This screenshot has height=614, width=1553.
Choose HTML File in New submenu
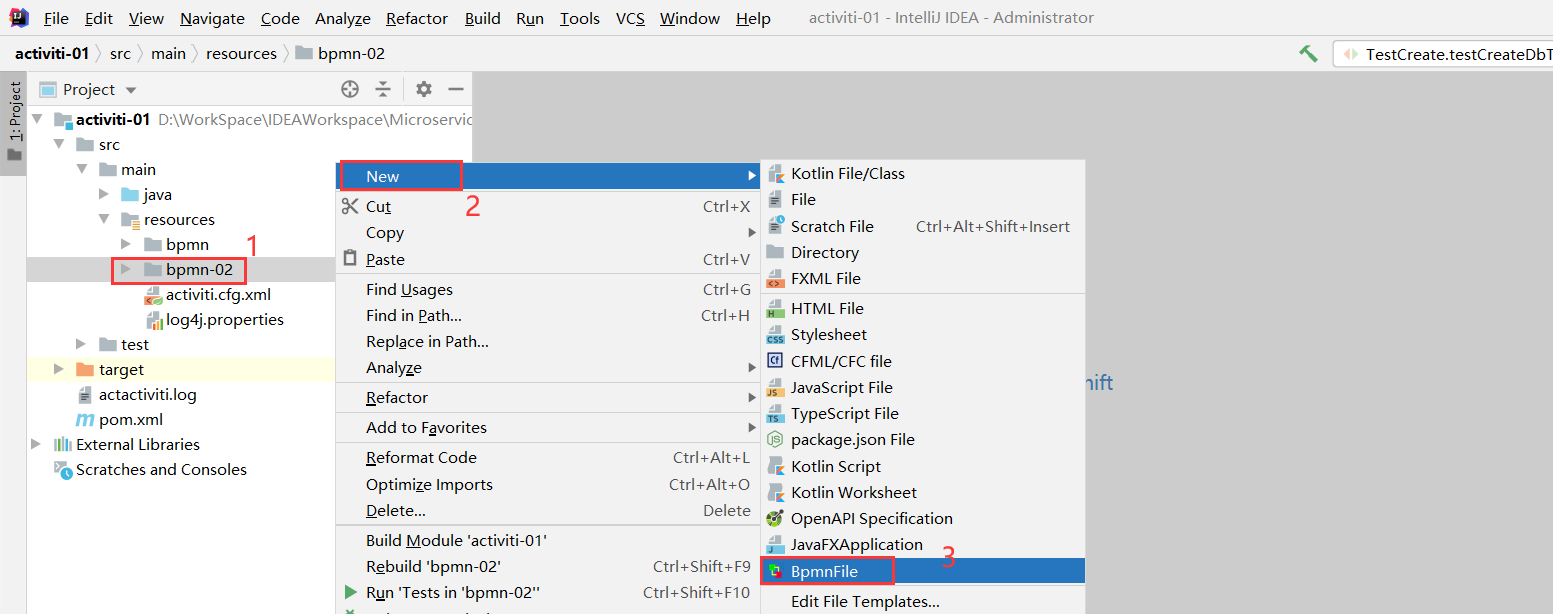point(923,308)
